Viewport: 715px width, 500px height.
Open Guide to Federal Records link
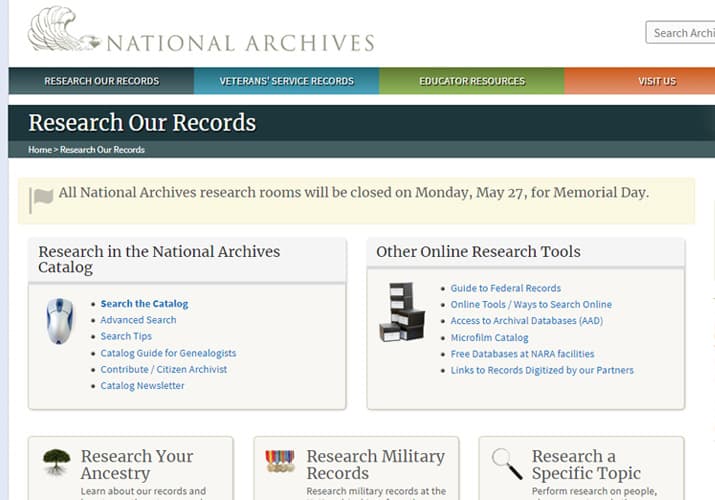[506, 288]
